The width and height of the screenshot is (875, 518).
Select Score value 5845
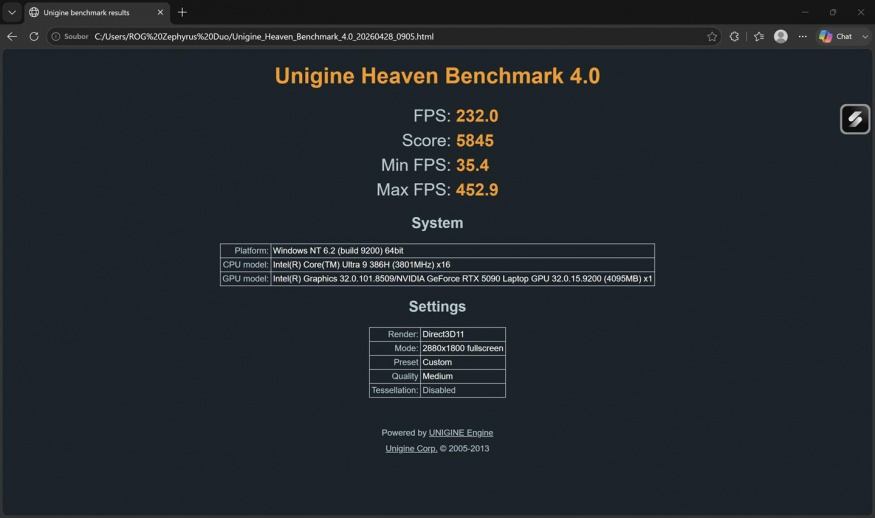point(475,140)
